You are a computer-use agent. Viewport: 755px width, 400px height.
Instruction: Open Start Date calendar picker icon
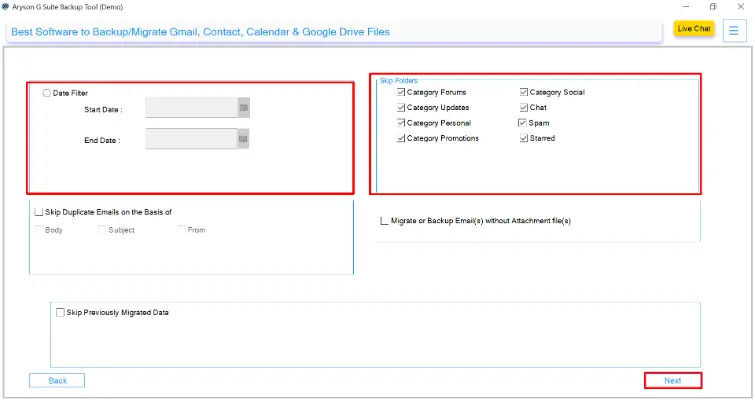[244, 107]
